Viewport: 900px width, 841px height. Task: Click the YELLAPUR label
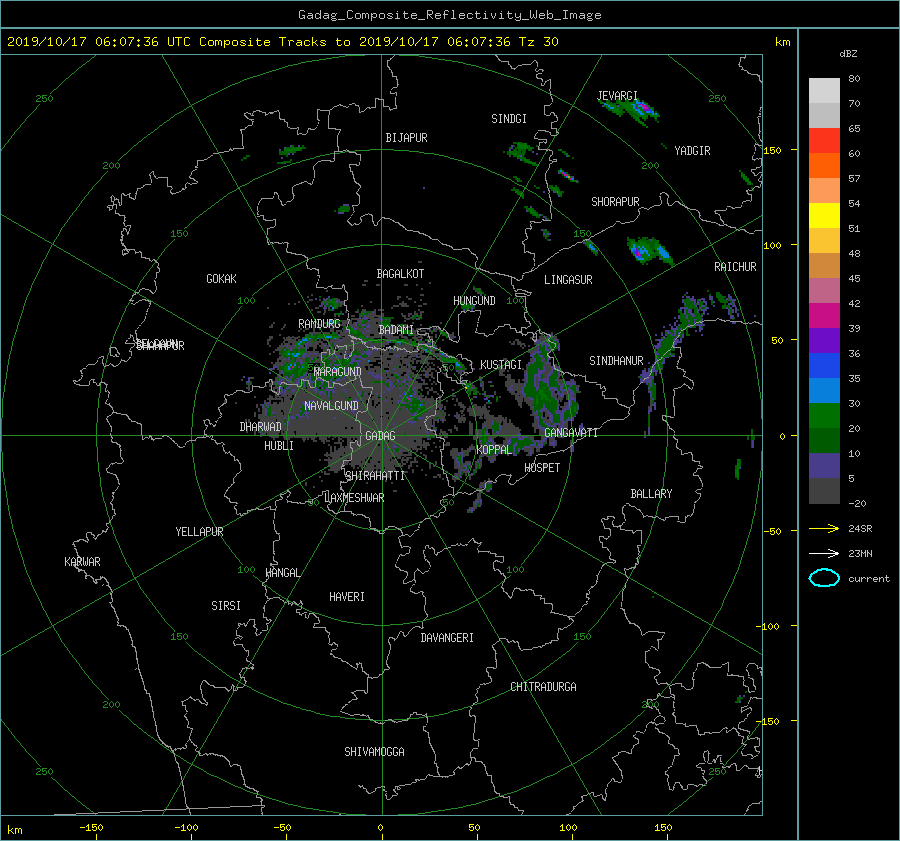point(199,532)
